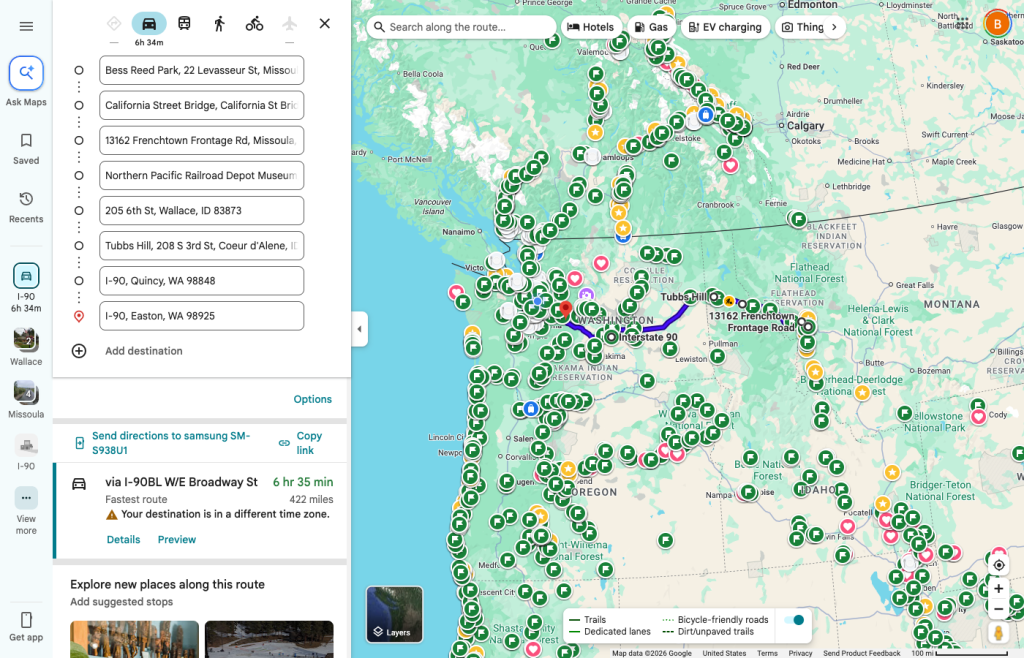Image resolution: width=1024 pixels, height=658 pixels.
Task: Edit Tubbs Hill stop field
Action: tap(201, 245)
